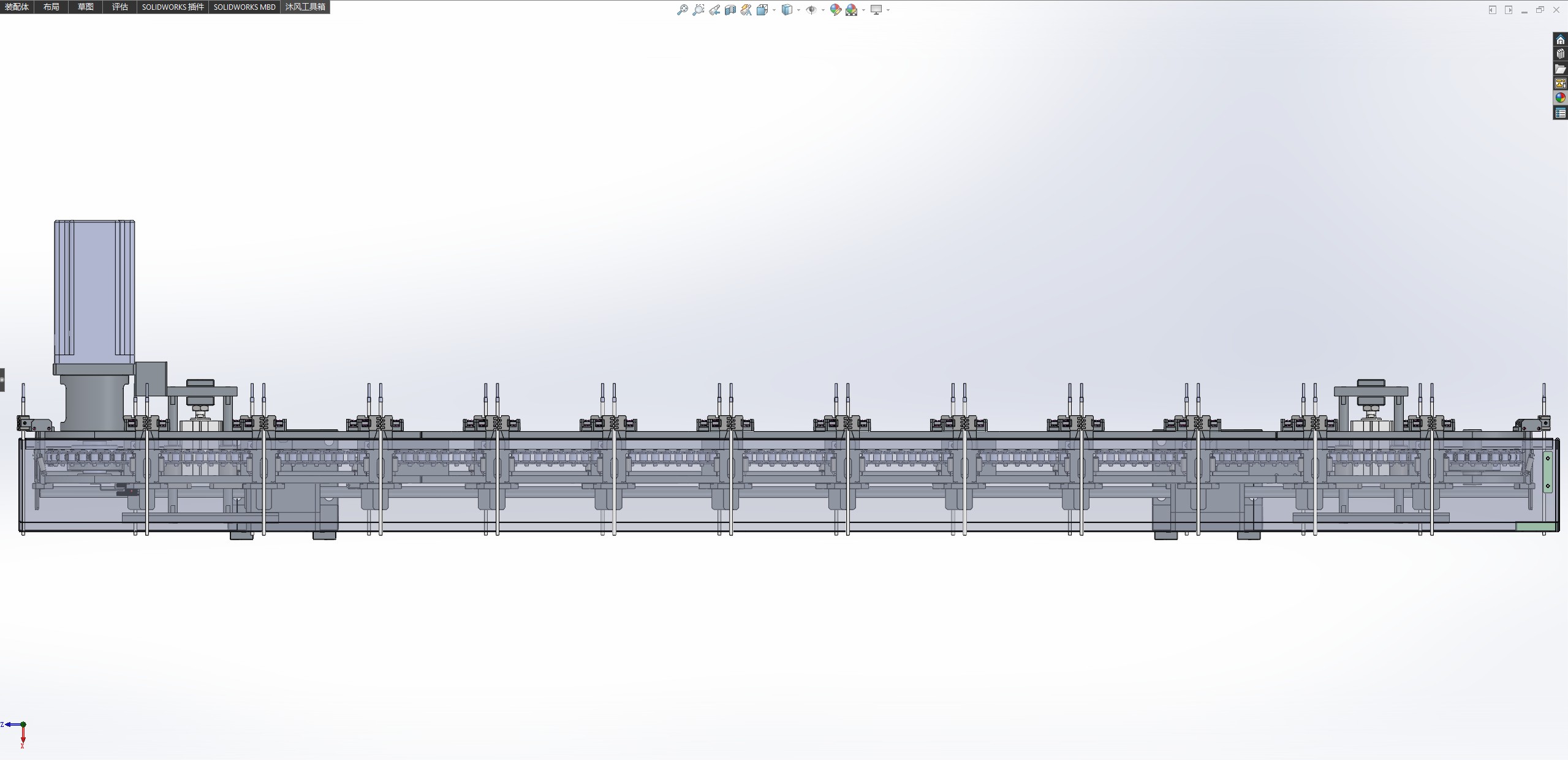Click the Zoom to Fit icon
Screen dimensions: 1568x760
pyautogui.click(x=682, y=10)
